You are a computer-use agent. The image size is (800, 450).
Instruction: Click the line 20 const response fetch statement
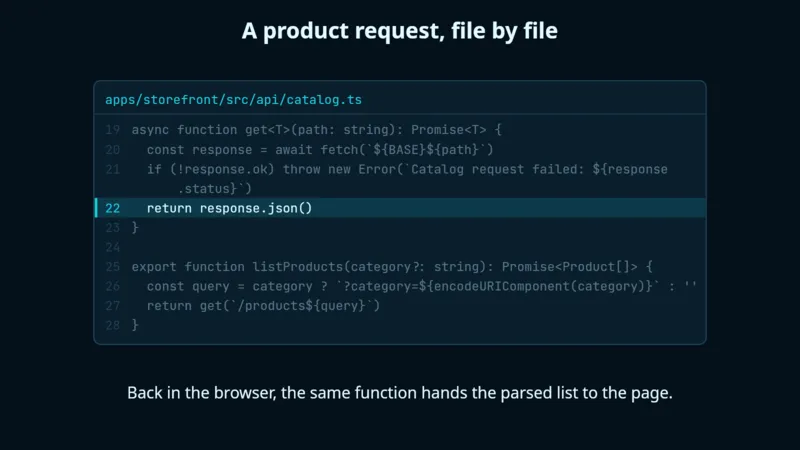pos(320,149)
